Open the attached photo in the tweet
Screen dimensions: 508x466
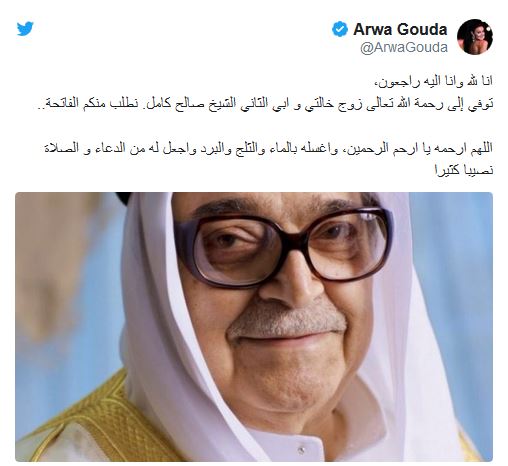pyautogui.click(x=254, y=327)
